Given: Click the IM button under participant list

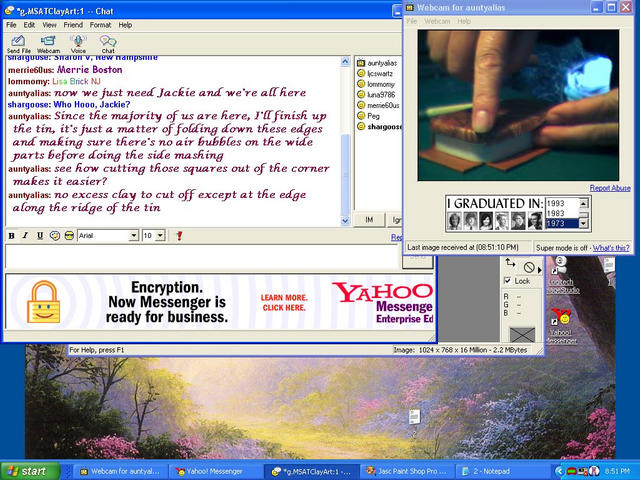Looking at the screenshot, I should [x=369, y=220].
